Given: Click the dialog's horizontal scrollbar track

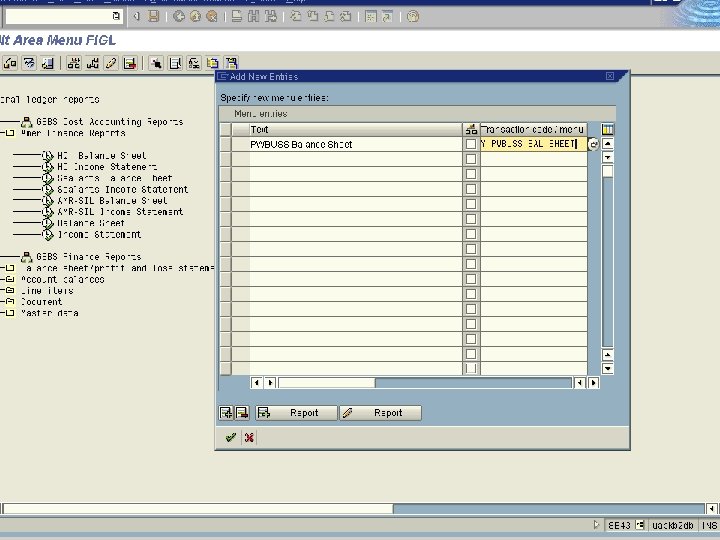Looking at the screenshot, I should tap(470, 383).
